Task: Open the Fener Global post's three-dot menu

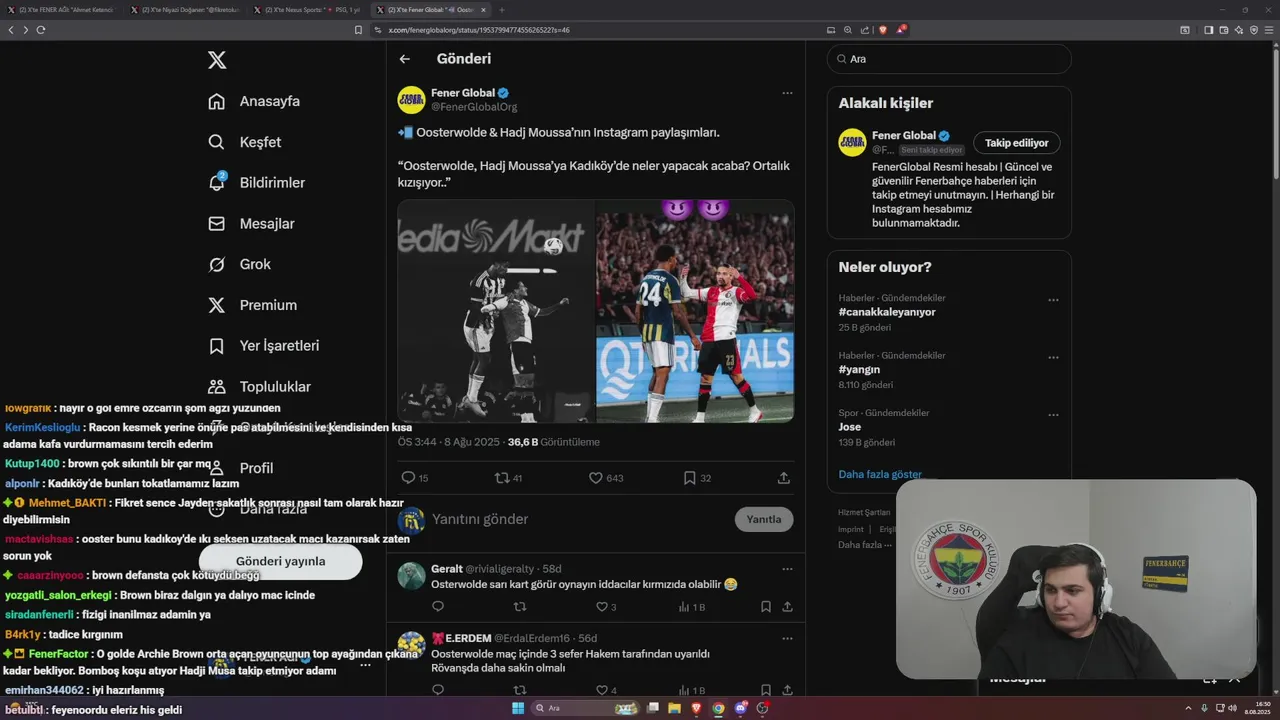Action: tap(787, 93)
